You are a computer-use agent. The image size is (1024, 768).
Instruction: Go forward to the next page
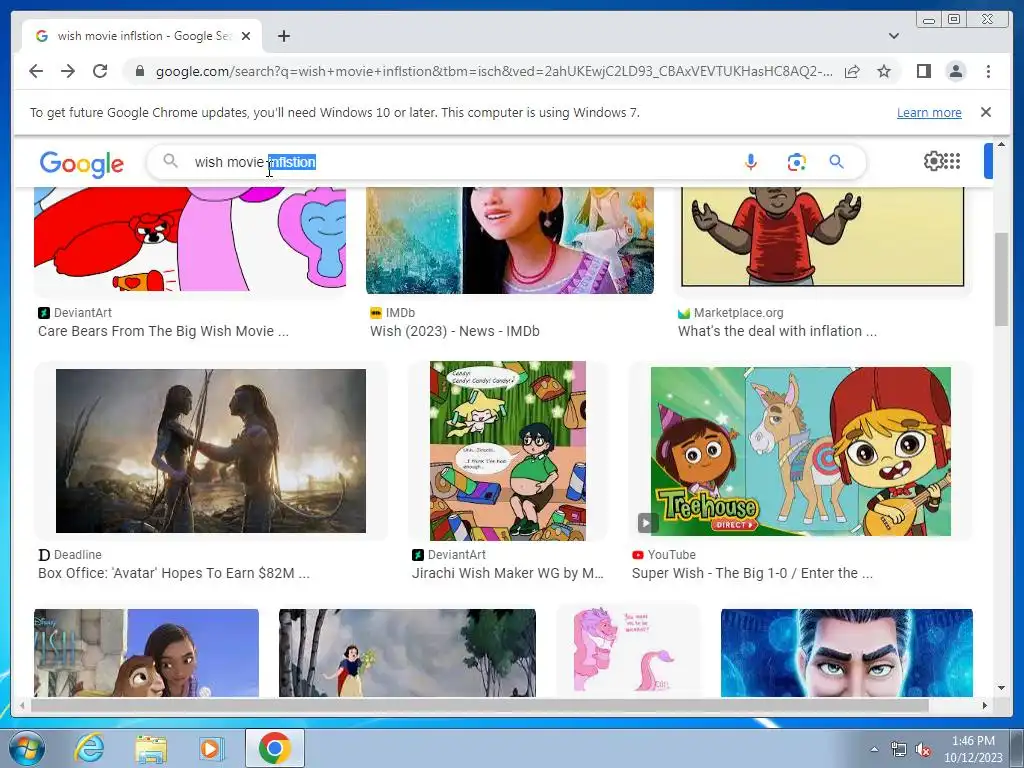coord(68,71)
